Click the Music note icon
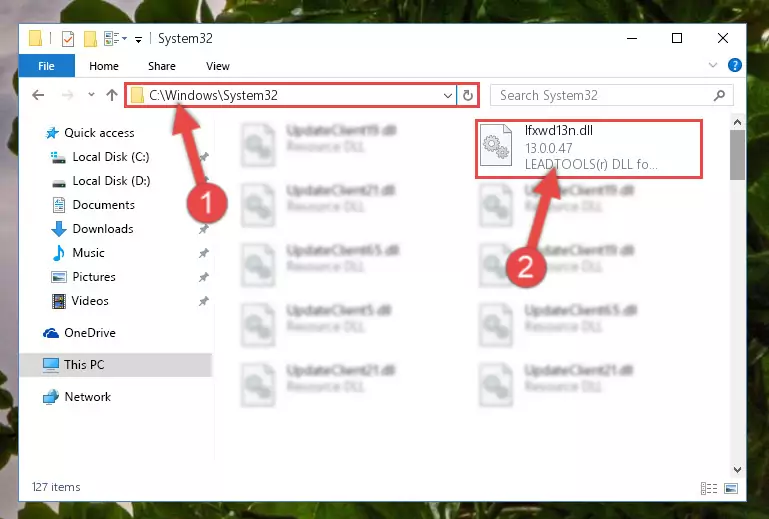 point(58,253)
